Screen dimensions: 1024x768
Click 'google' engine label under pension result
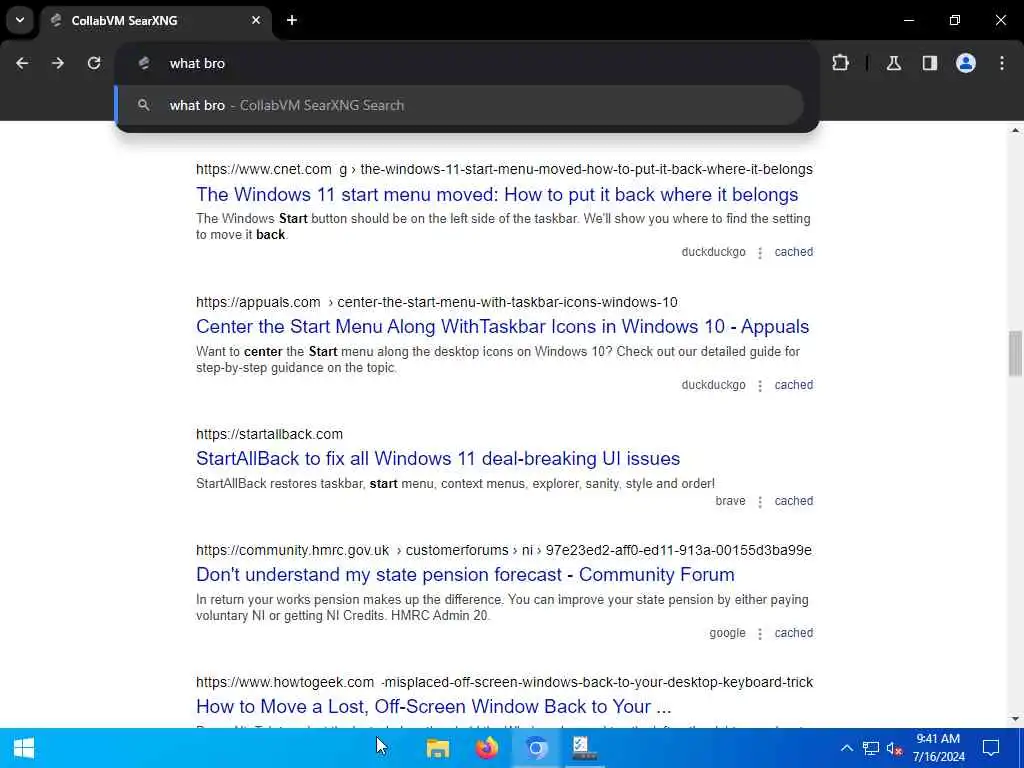pyautogui.click(x=728, y=633)
